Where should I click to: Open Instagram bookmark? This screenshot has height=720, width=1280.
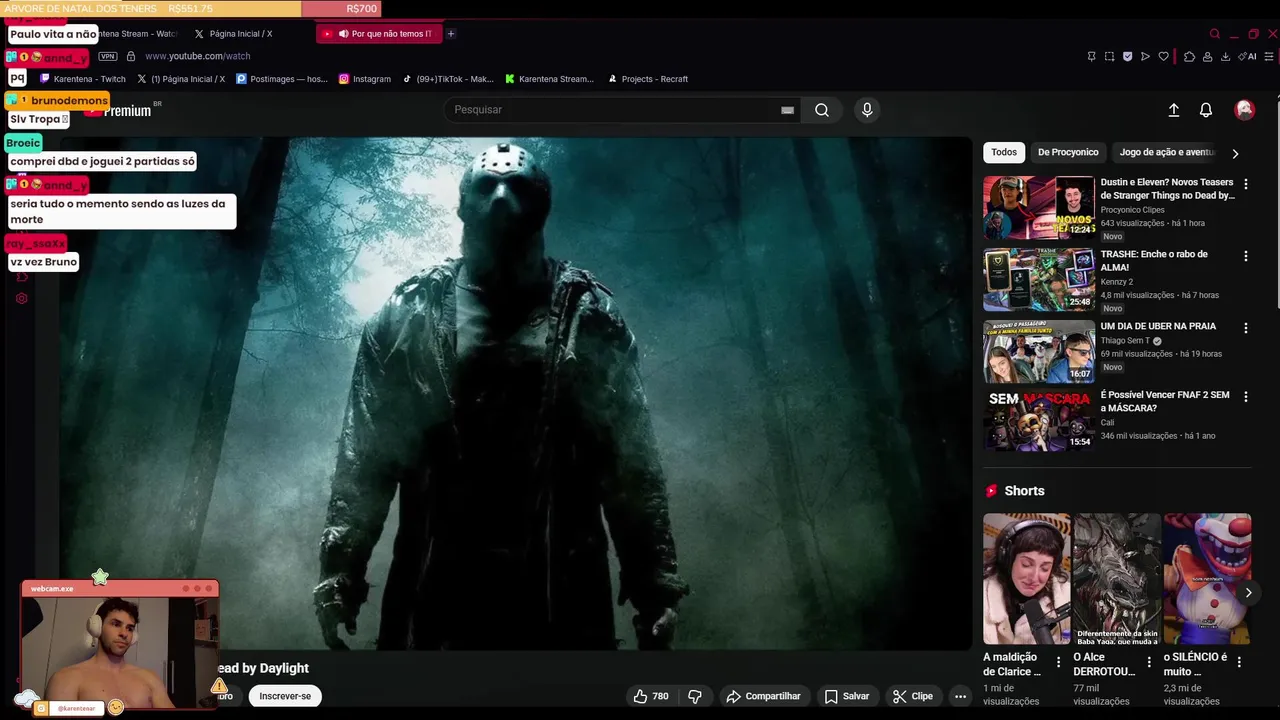[365, 79]
